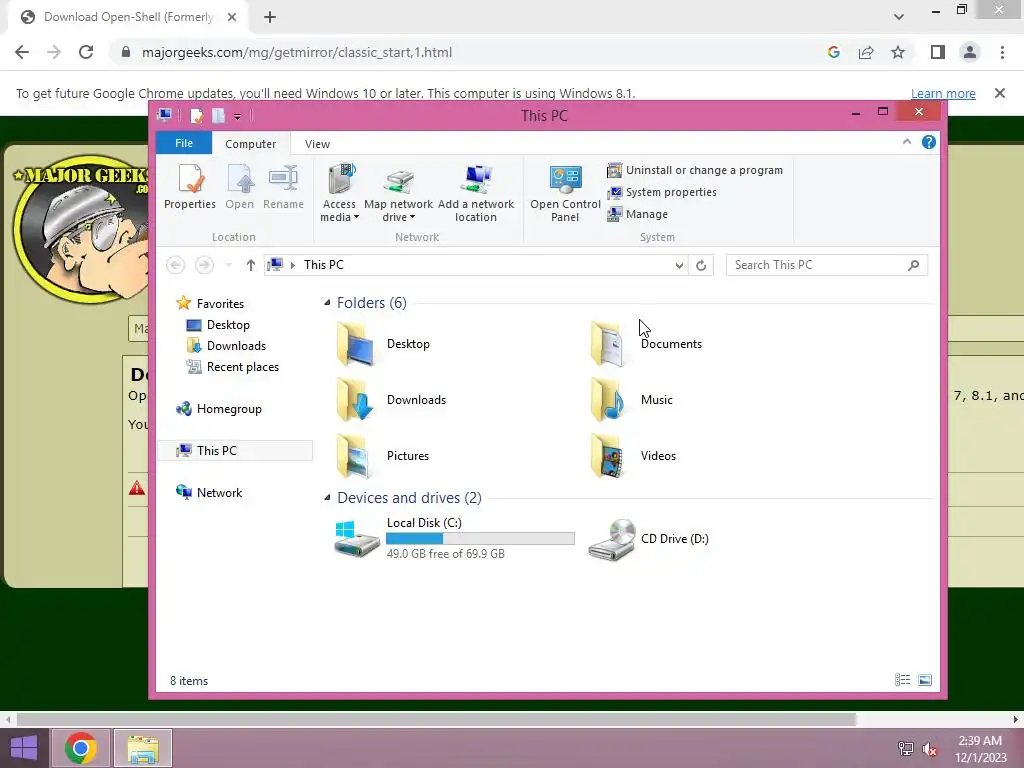Refresh the This PC view
1024x768 pixels.
tap(701, 265)
